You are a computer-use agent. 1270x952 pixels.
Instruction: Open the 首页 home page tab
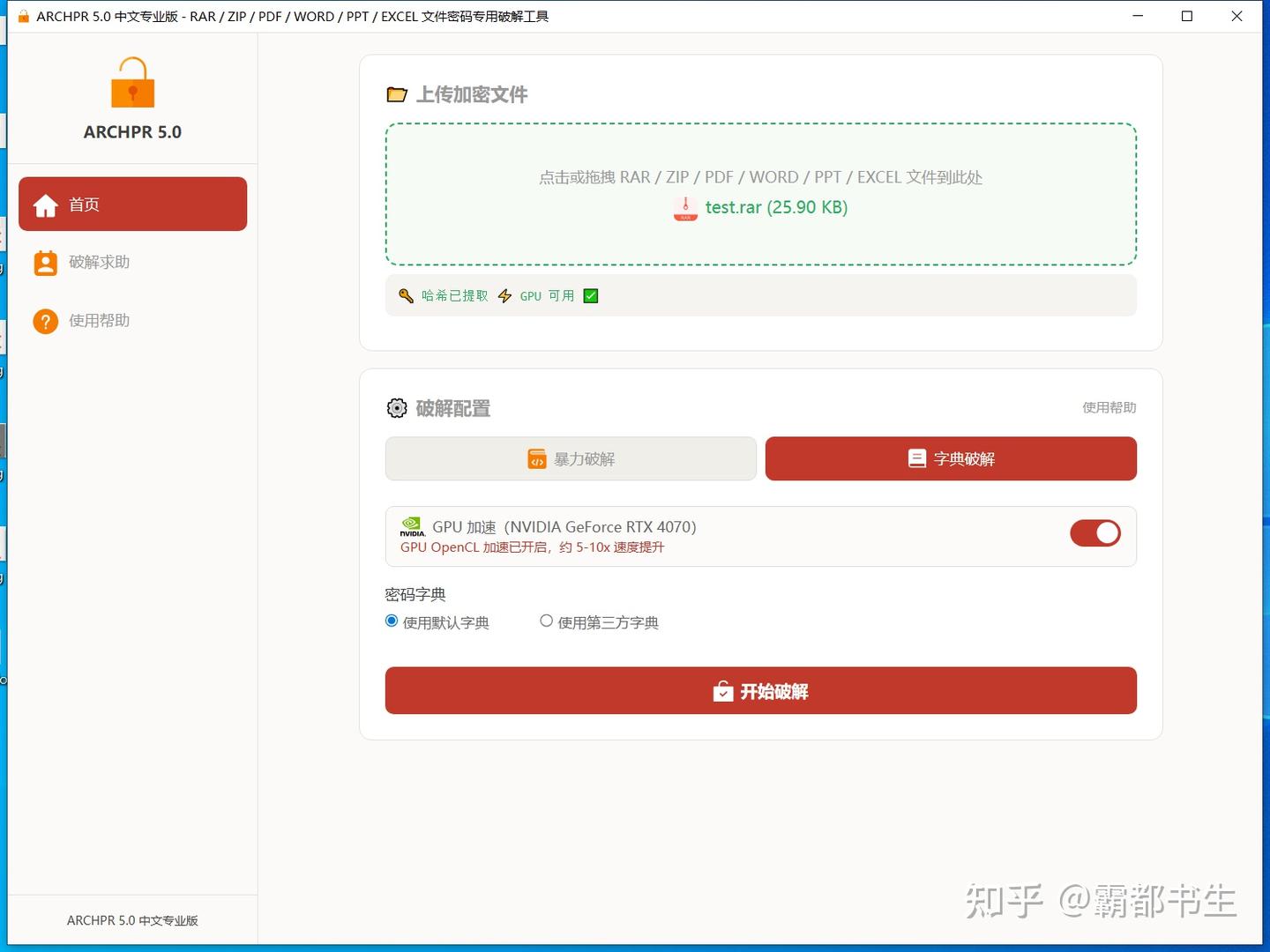[x=132, y=204]
